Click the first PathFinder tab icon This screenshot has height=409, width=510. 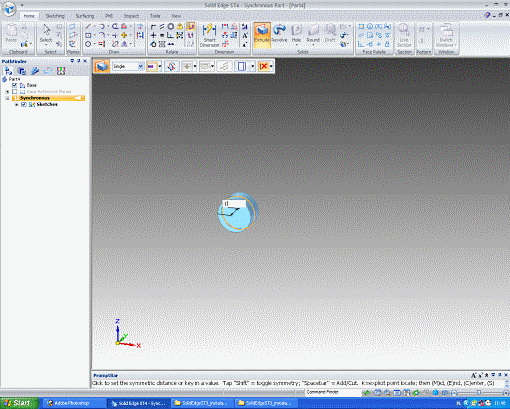click(x=8, y=71)
